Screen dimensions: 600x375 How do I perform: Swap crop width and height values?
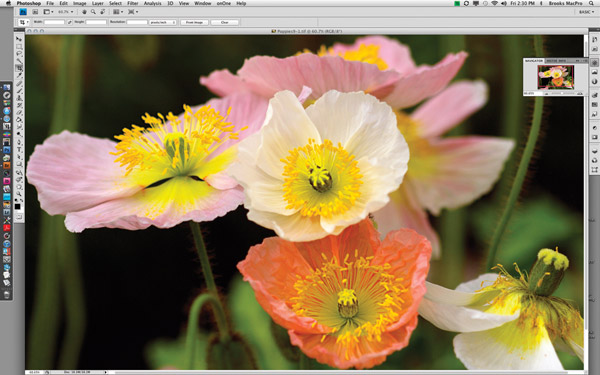[x=70, y=22]
